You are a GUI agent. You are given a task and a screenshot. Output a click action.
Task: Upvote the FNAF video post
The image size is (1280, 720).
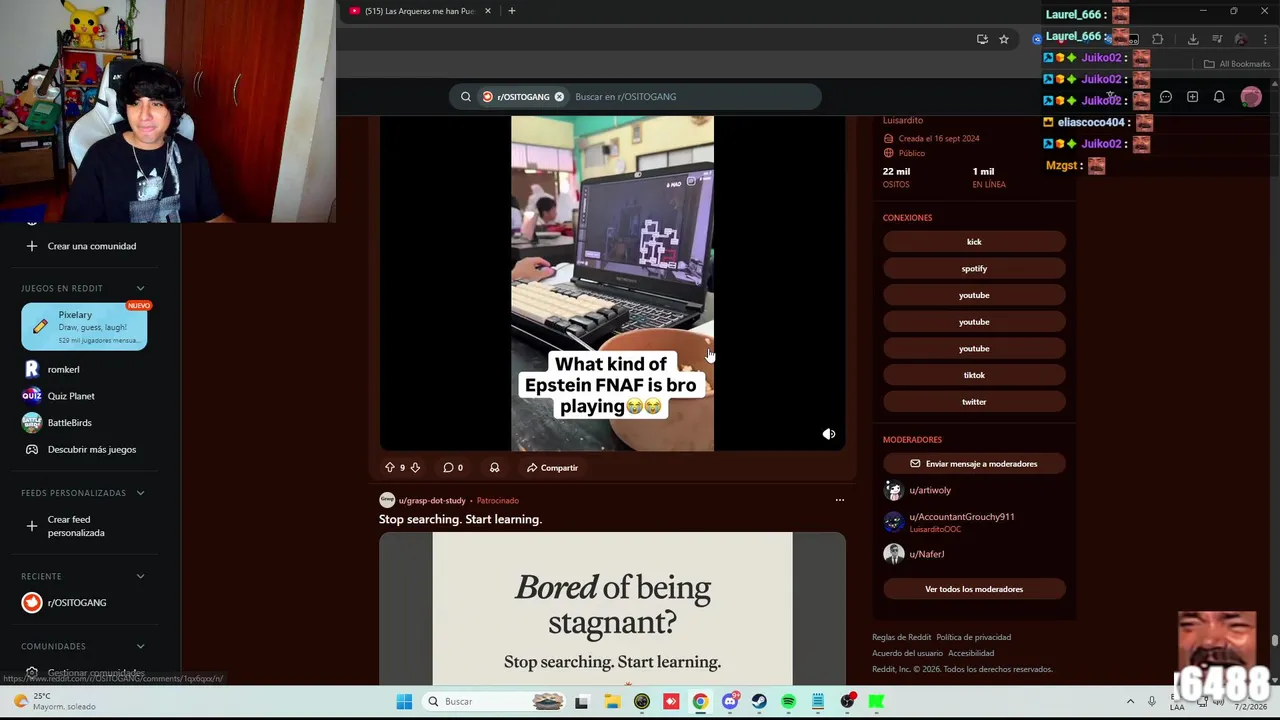[x=389, y=467]
